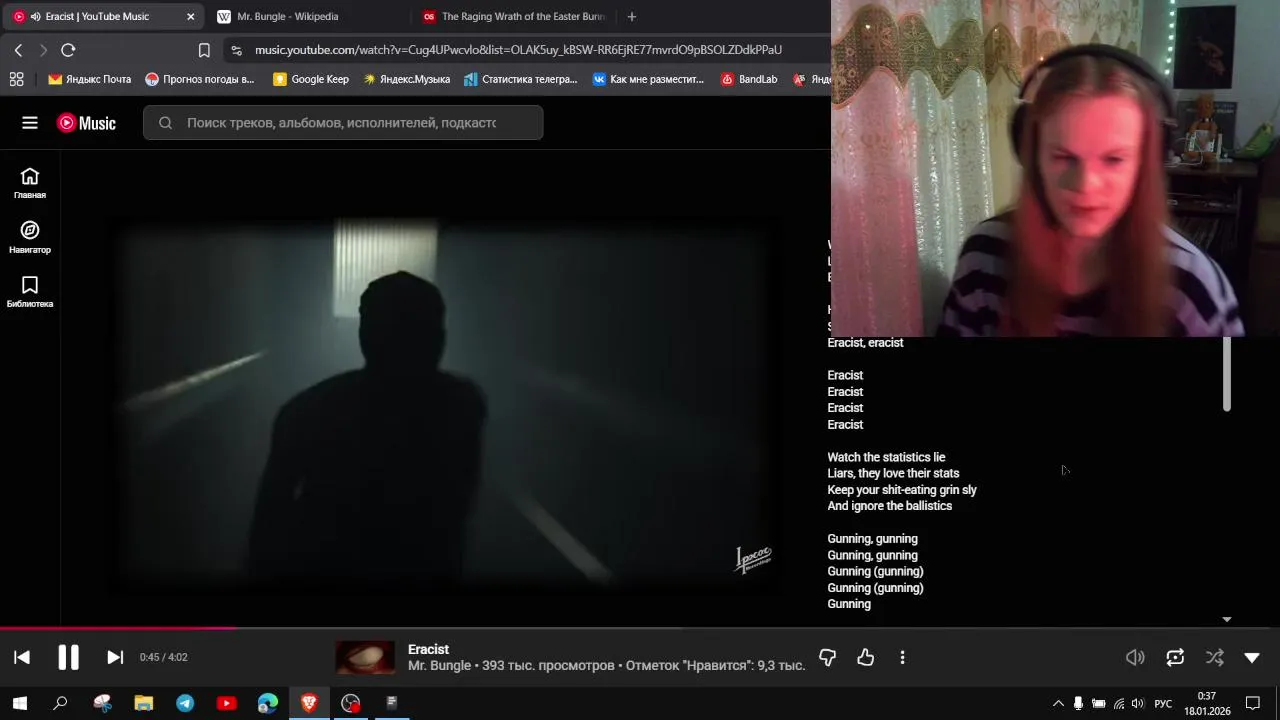Click lyric line 'Keep your shit-eating grin sly'
Screen dimensions: 1280x720
click(902, 490)
